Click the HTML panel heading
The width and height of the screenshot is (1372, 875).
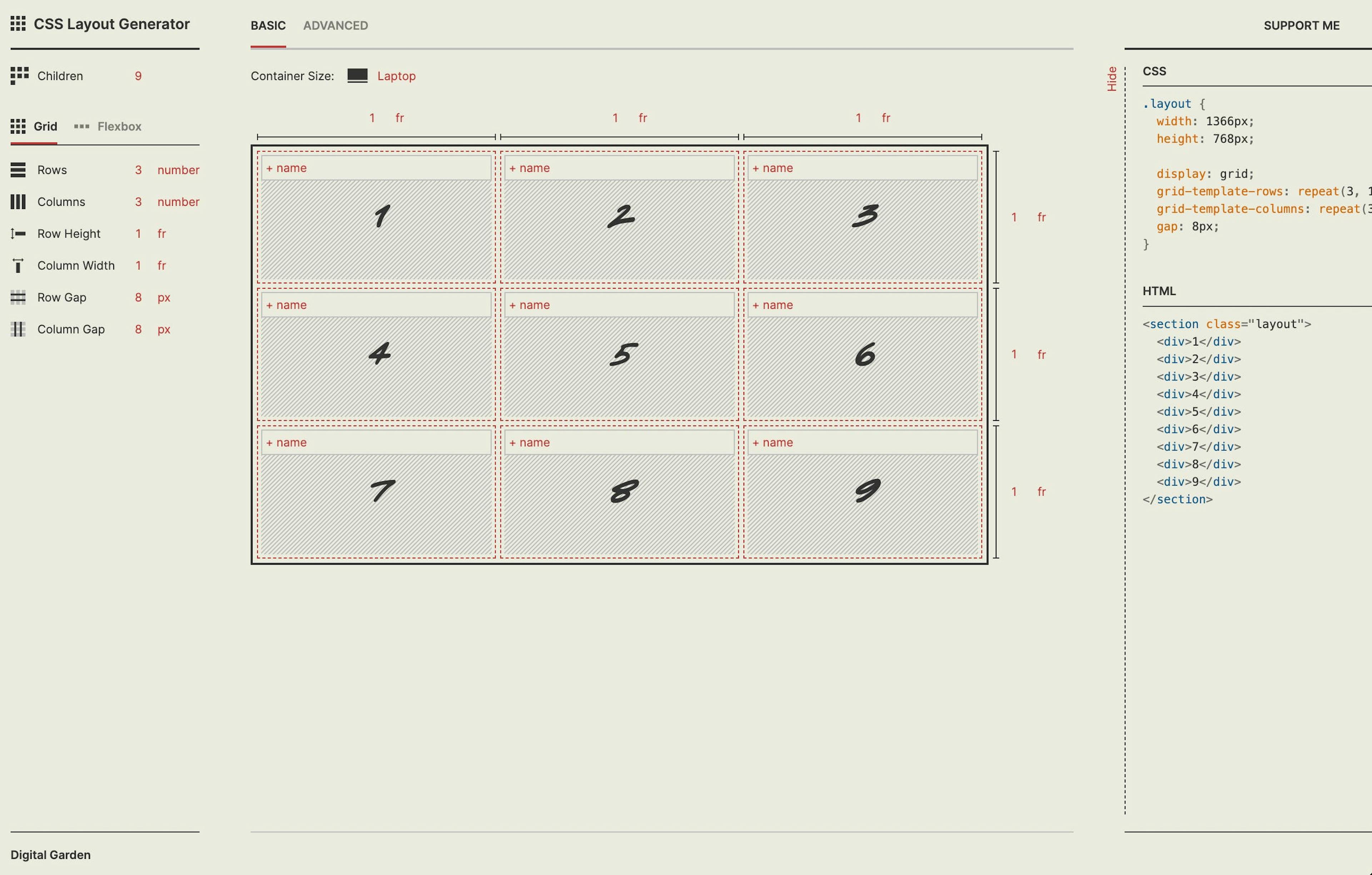coord(1159,291)
